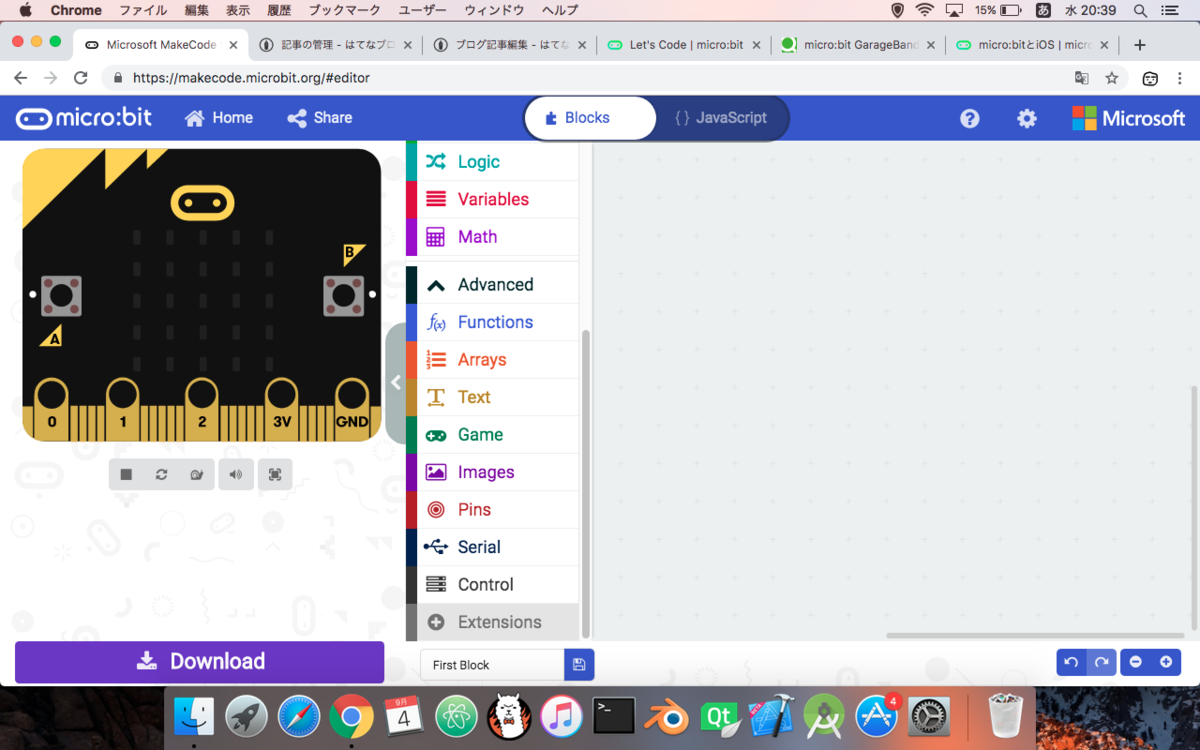Image resolution: width=1200 pixels, height=750 pixels.
Task: Collapse the simulator panel with the chevron
Action: pyautogui.click(x=395, y=382)
